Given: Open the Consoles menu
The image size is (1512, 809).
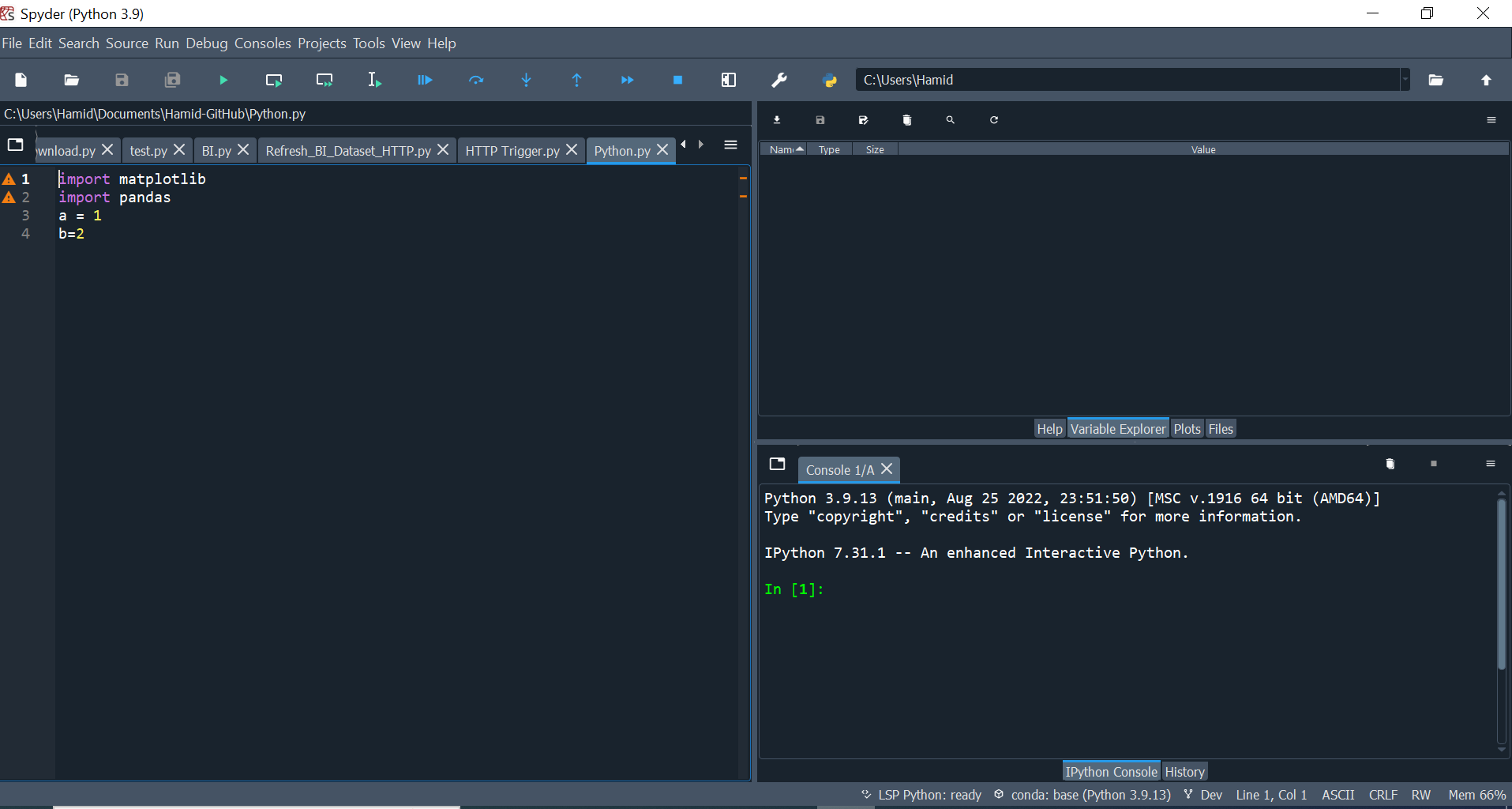Looking at the screenshot, I should 263,43.
